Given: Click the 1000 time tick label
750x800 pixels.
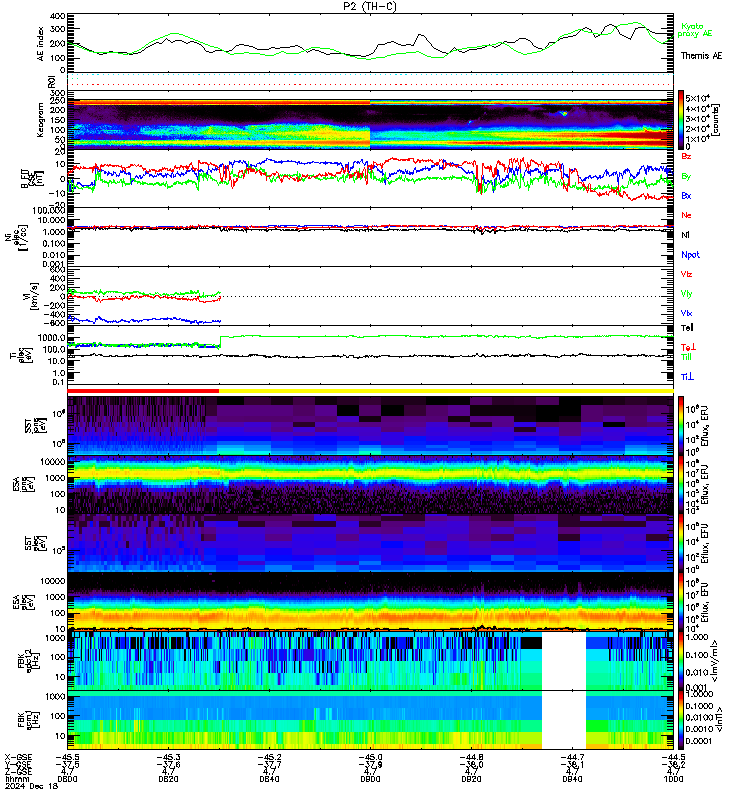Looking at the screenshot, I should 673,779.
